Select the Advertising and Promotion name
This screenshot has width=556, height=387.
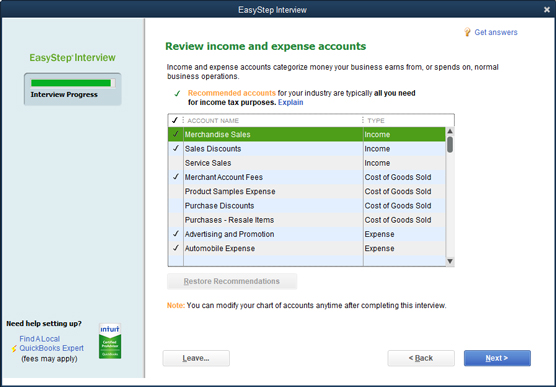pos(229,234)
